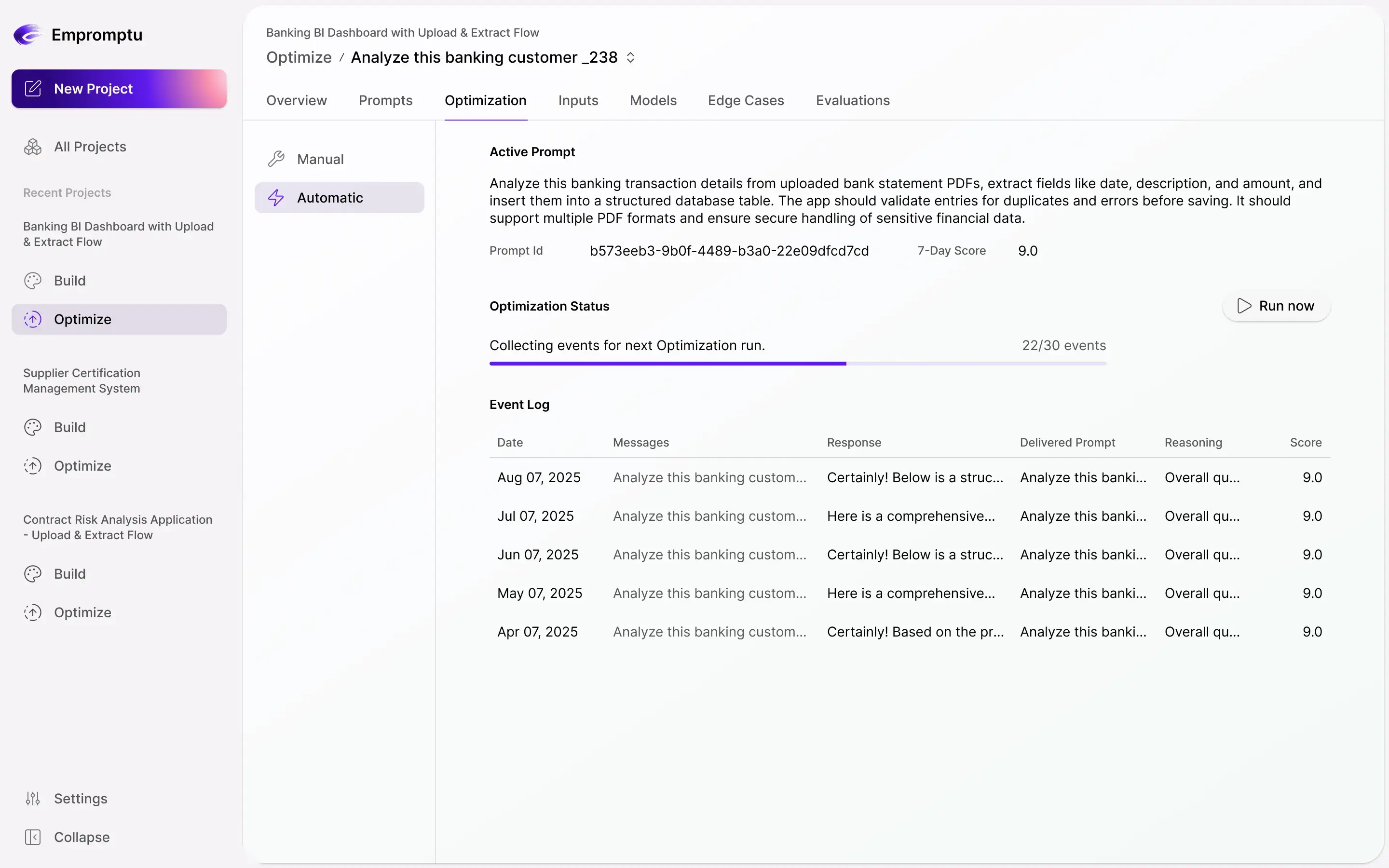Select the Manual optimization wrench icon
The width and height of the screenshot is (1389, 868).
pyautogui.click(x=276, y=159)
